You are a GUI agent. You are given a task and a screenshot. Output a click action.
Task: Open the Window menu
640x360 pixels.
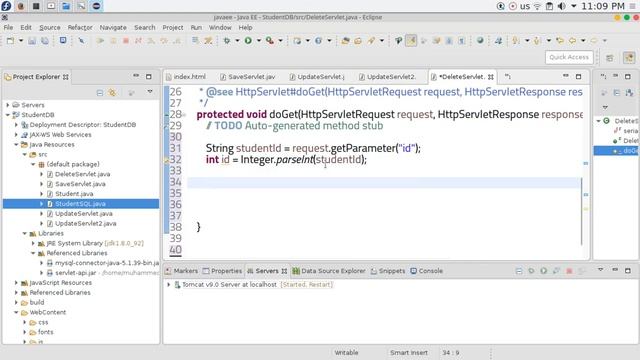(220, 27)
